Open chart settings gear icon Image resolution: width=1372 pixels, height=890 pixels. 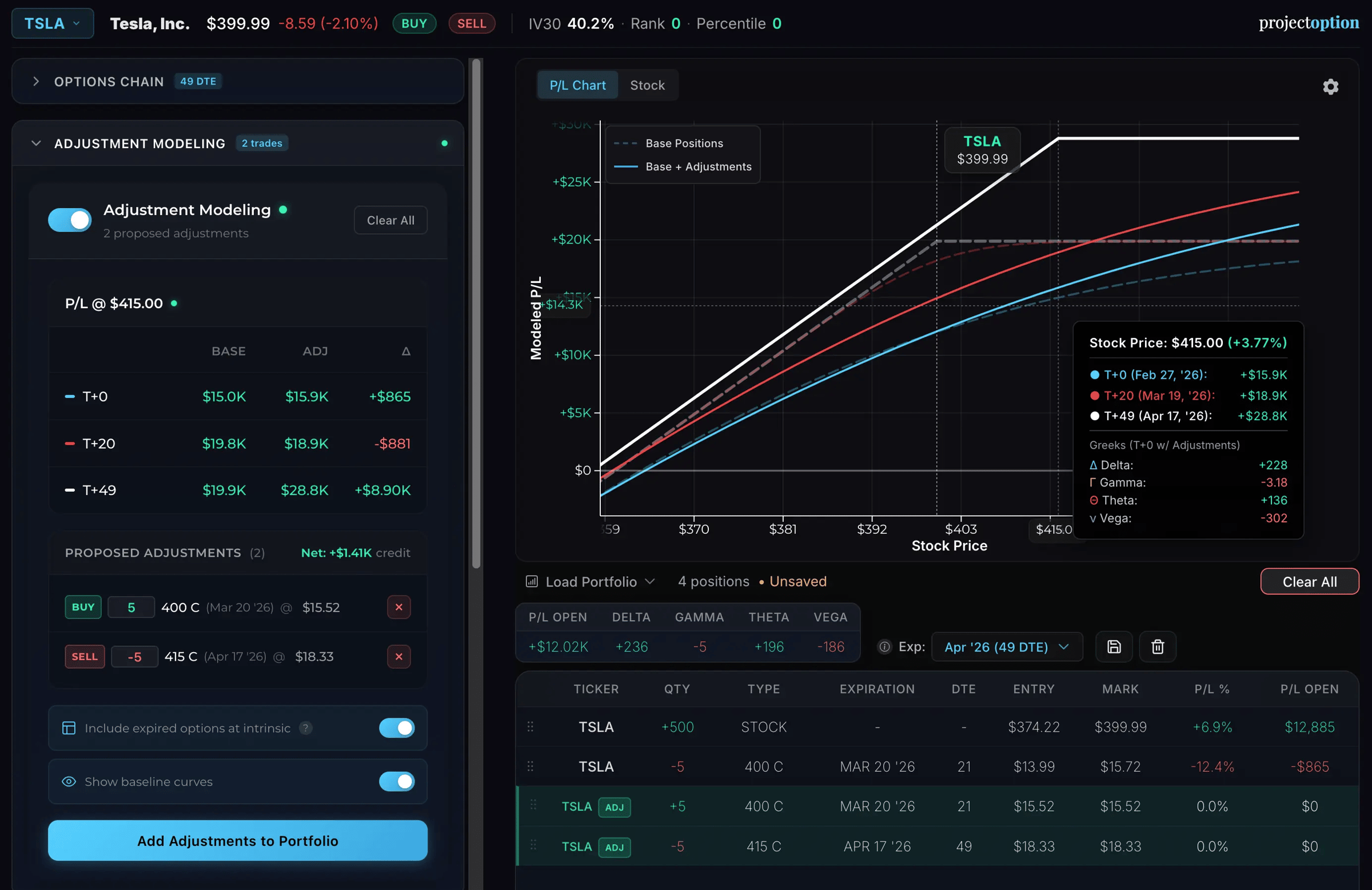click(x=1330, y=86)
